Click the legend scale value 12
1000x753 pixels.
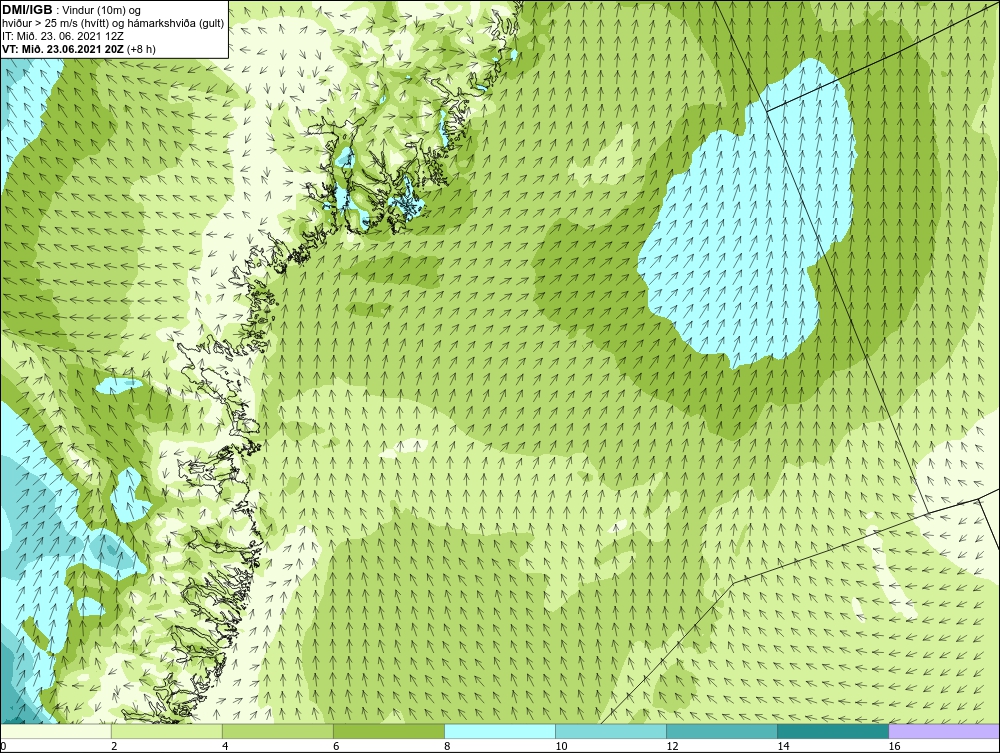pos(672,746)
